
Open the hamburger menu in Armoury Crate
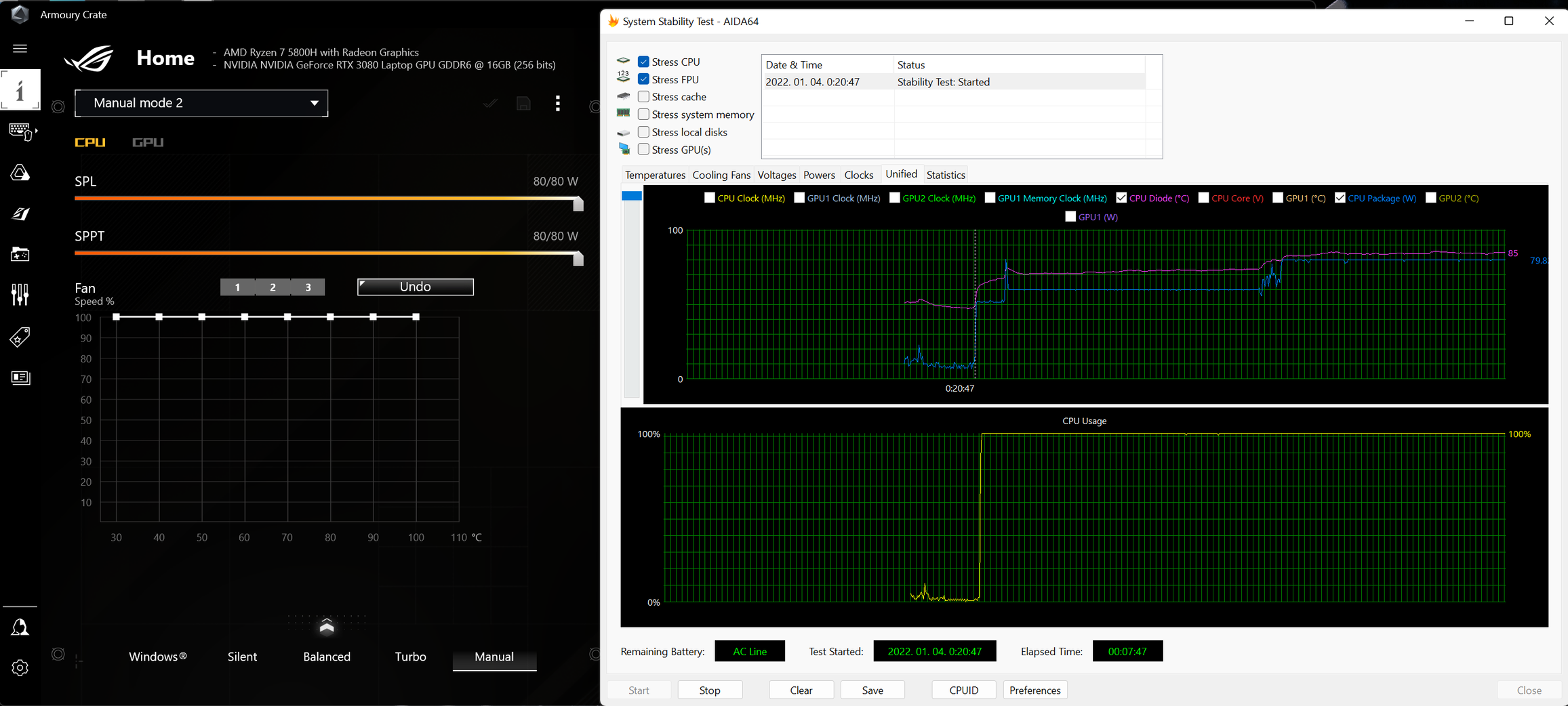tap(20, 49)
